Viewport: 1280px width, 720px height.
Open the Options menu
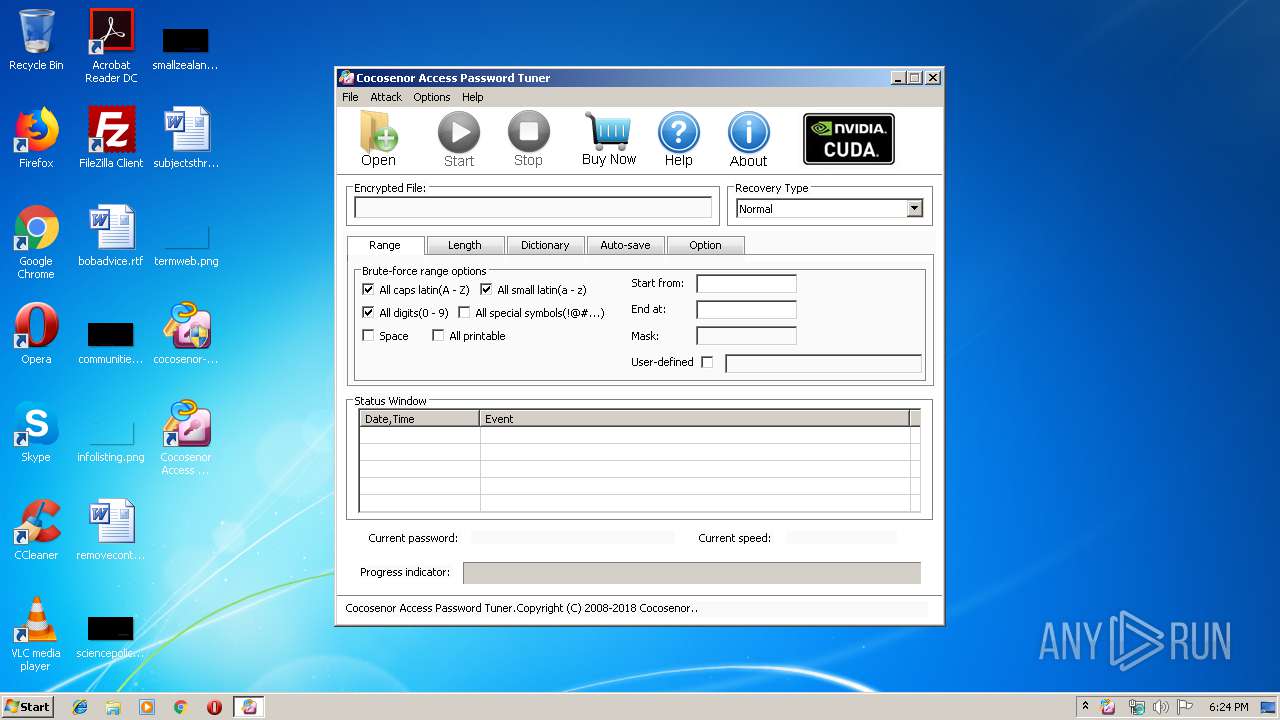tap(432, 97)
